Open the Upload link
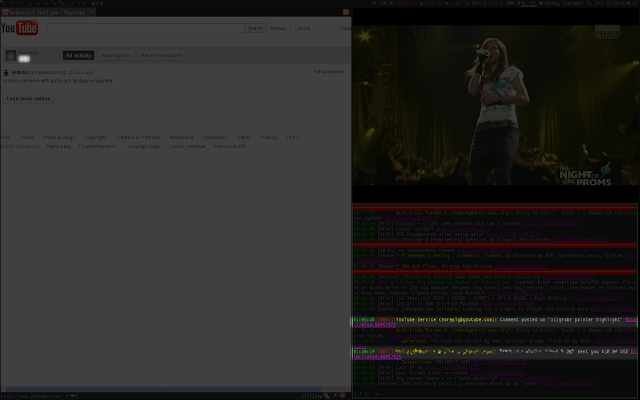 pyautogui.click(x=302, y=28)
